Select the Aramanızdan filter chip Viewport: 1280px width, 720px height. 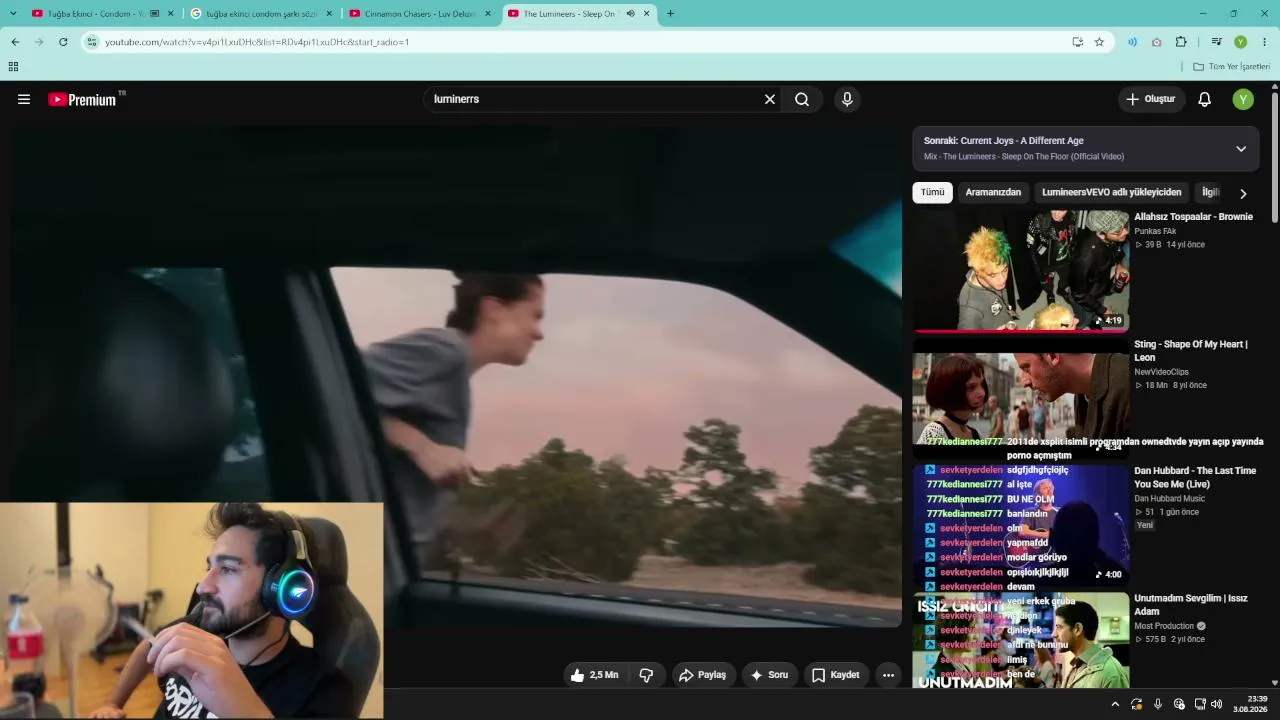(x=993, y=192)
